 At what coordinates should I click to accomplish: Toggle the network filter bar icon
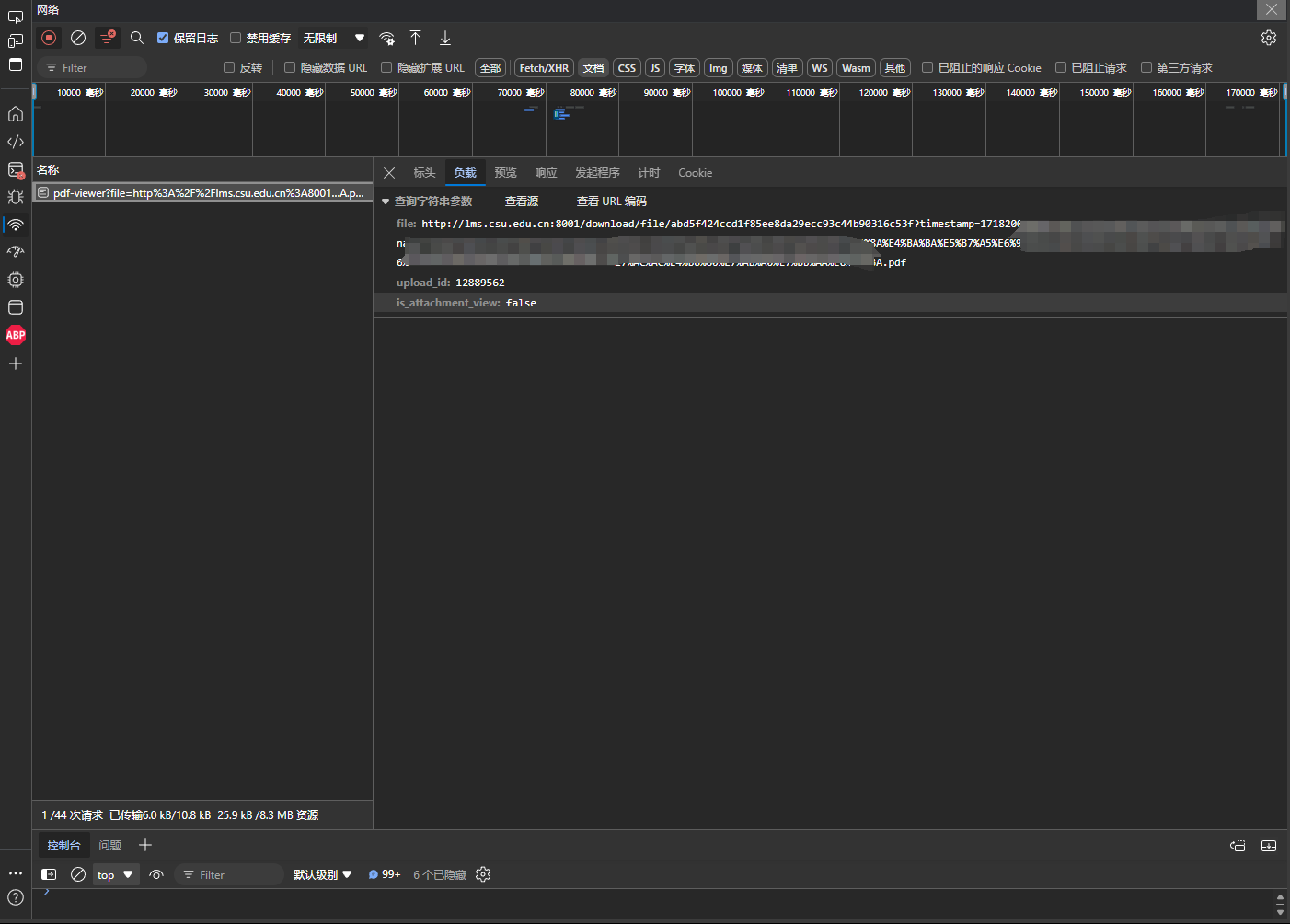[108, 38]
